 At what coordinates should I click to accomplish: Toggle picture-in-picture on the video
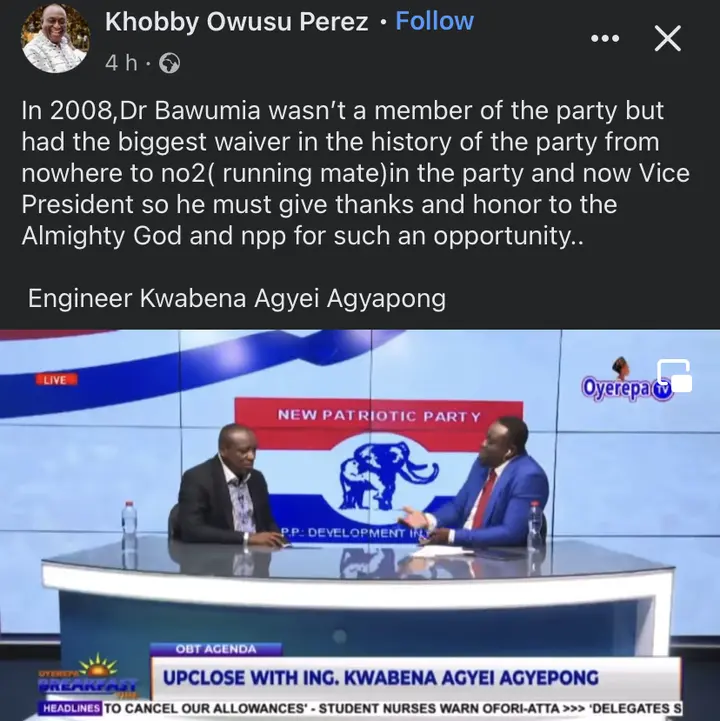tap(674, 376)
